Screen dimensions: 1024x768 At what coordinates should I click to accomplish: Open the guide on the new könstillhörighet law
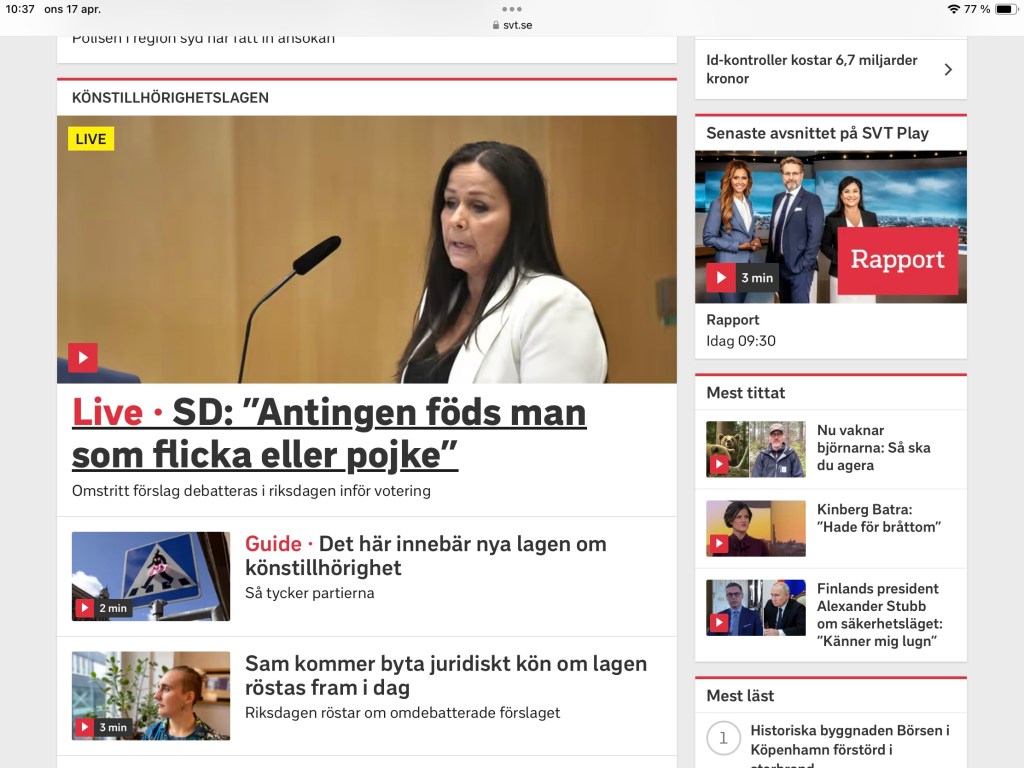(x=426, y=556)
